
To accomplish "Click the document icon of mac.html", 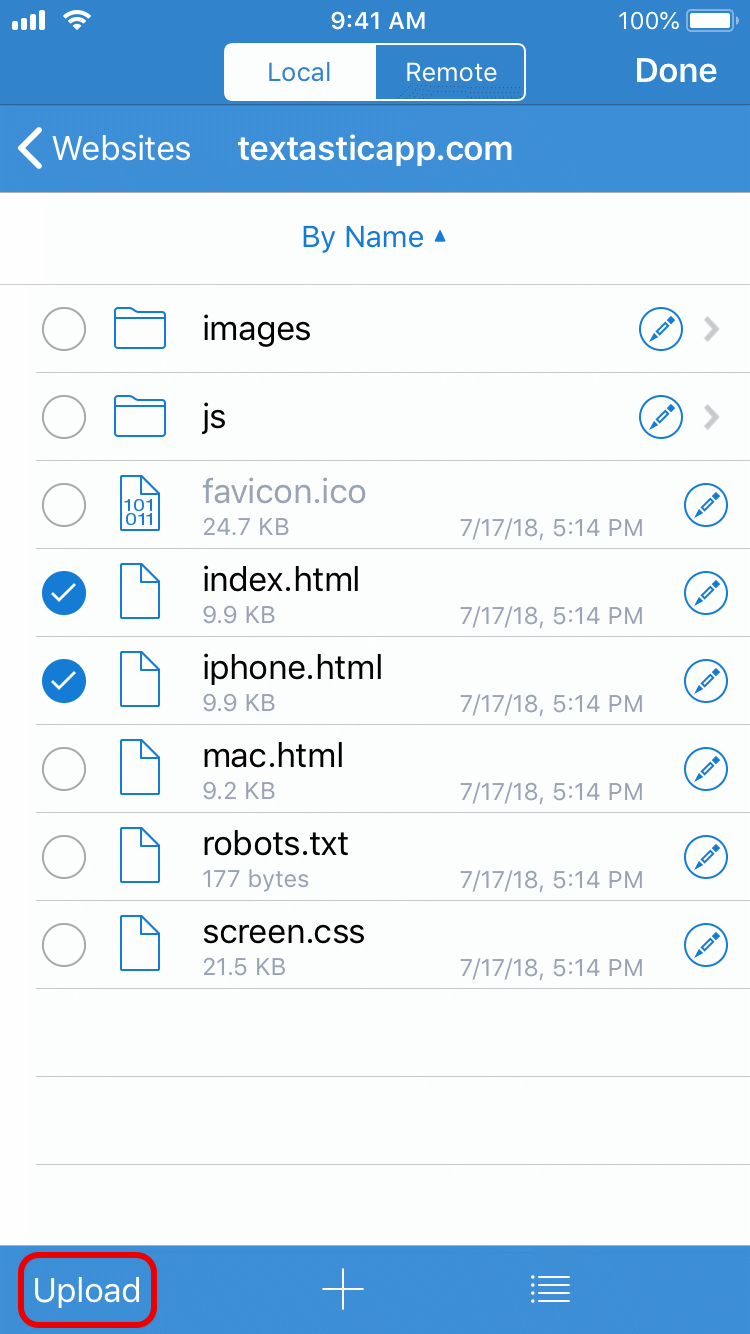I will click(x=140, y=769).
